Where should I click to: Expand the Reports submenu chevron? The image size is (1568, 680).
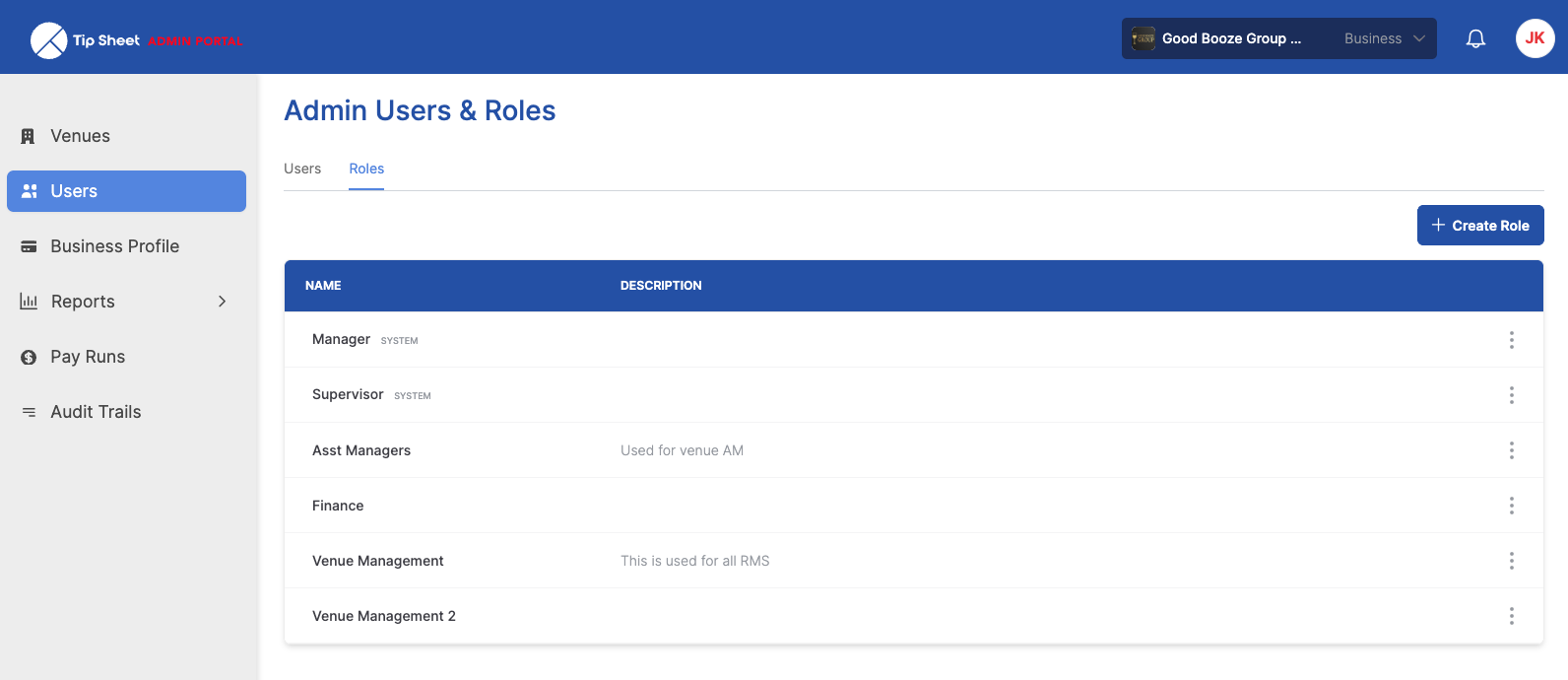tap(223, 302)
